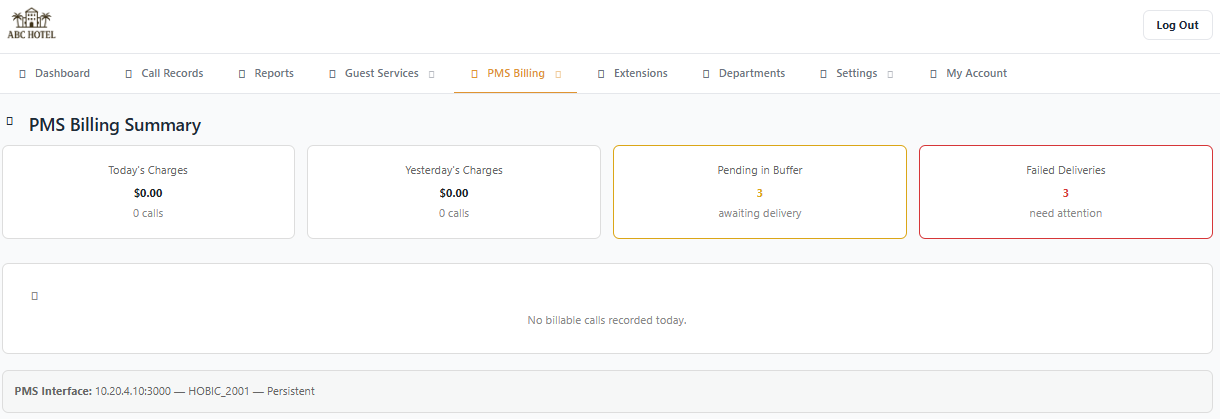Click the Departments tab icon
This screenshot has width=1220, height=419.
point(706,74)
